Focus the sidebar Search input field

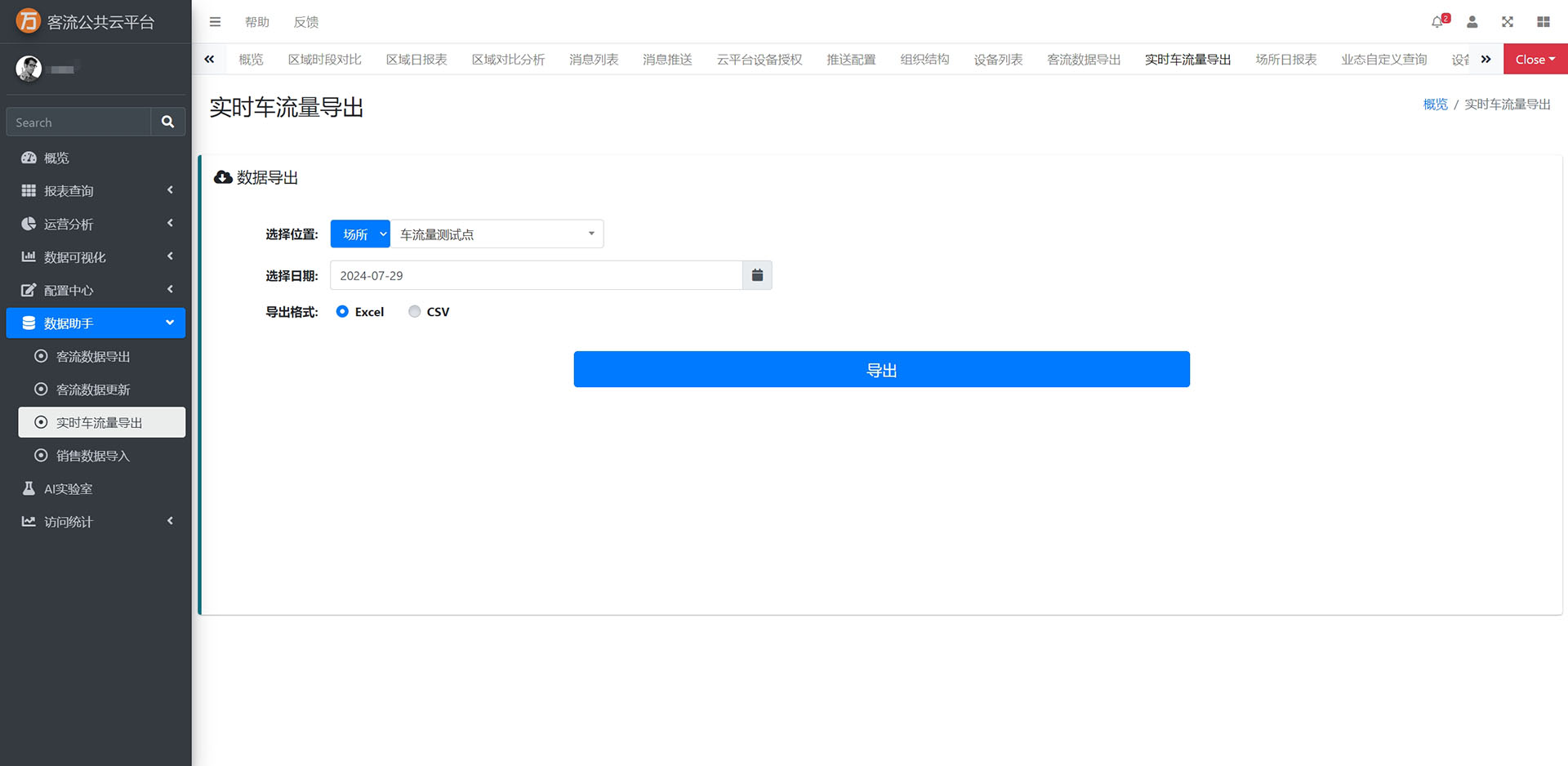click(x=78, y=122)
